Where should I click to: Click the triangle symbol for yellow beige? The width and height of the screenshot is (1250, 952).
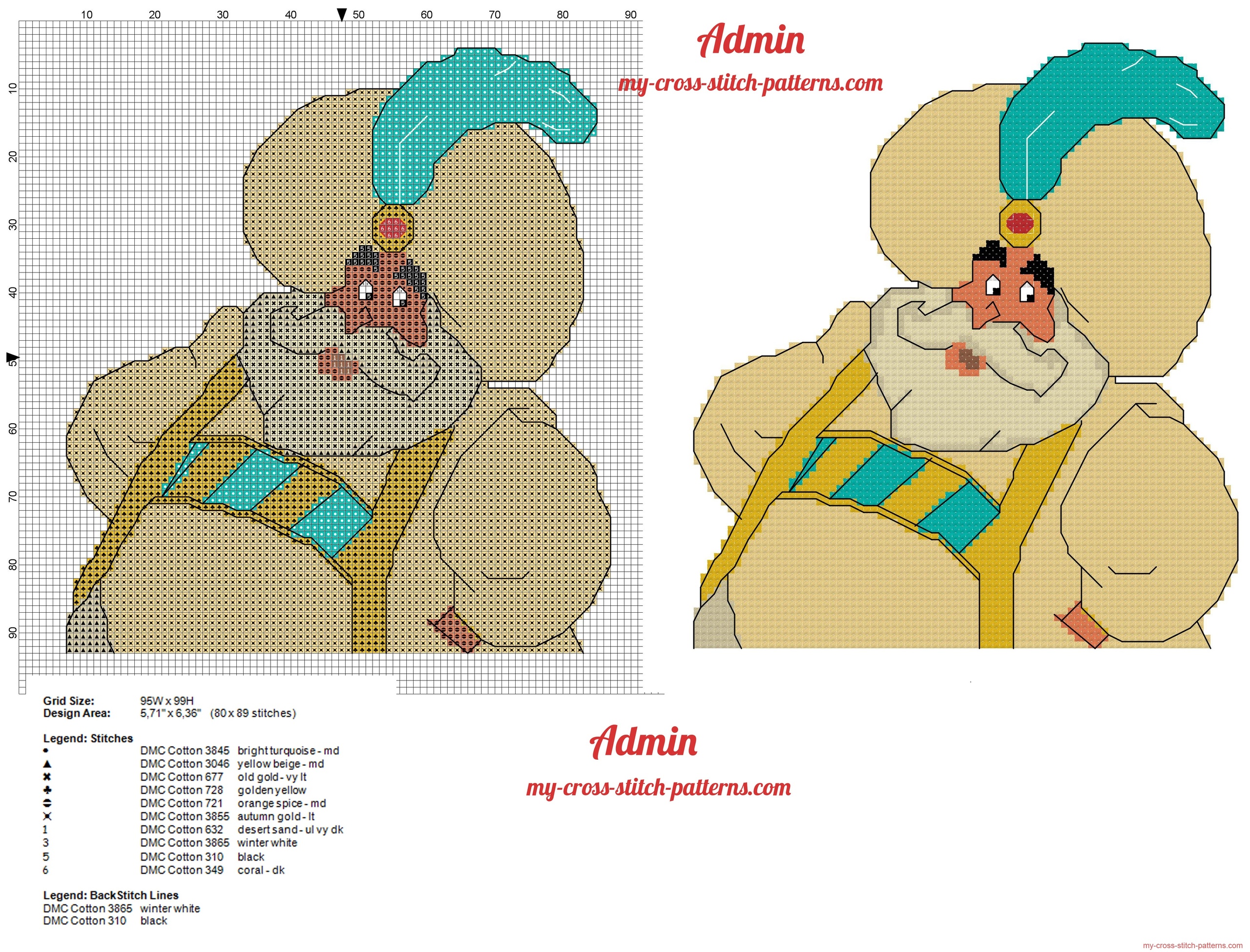tap(47, 764)
